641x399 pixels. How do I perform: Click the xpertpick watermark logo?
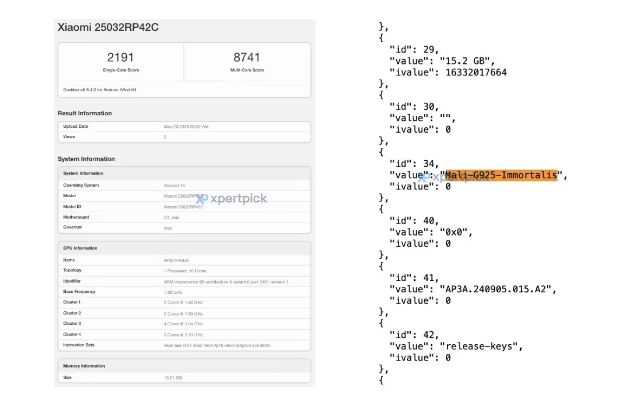pos(231,199)
